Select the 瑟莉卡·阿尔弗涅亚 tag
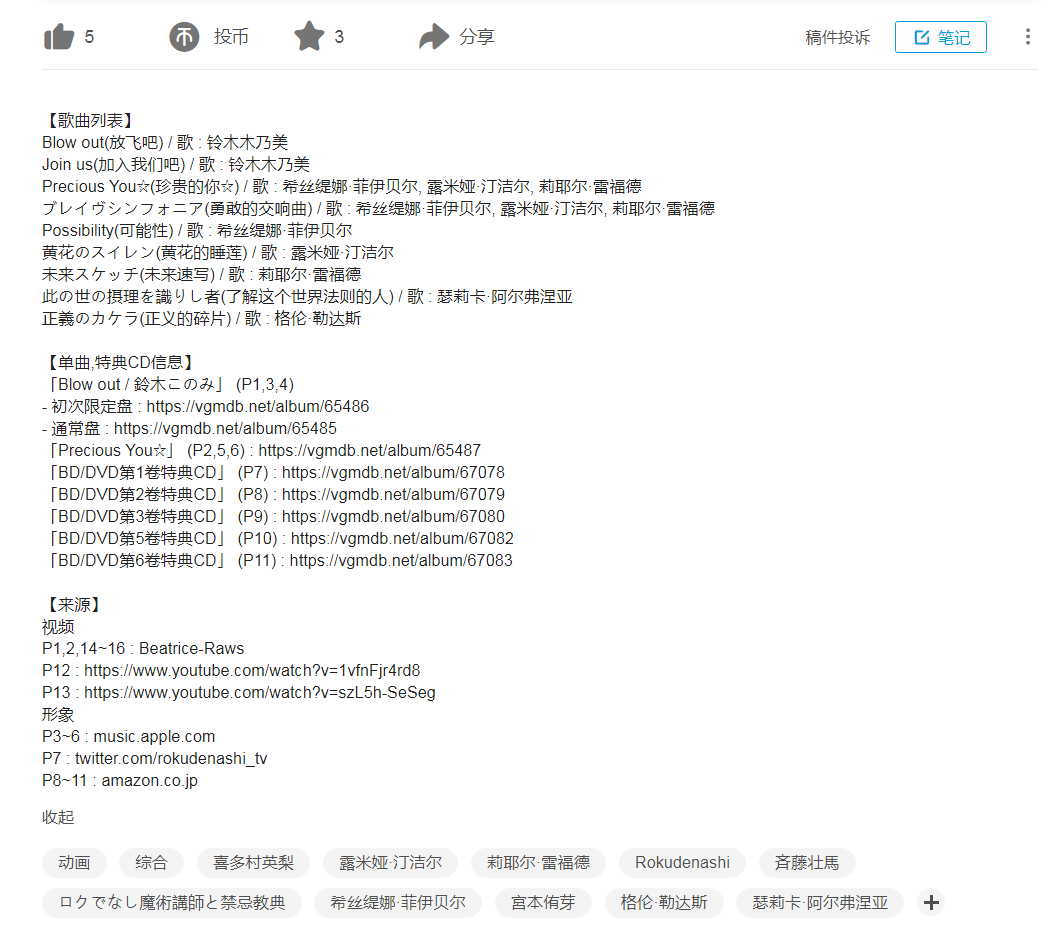 click(x=820, y=903)
